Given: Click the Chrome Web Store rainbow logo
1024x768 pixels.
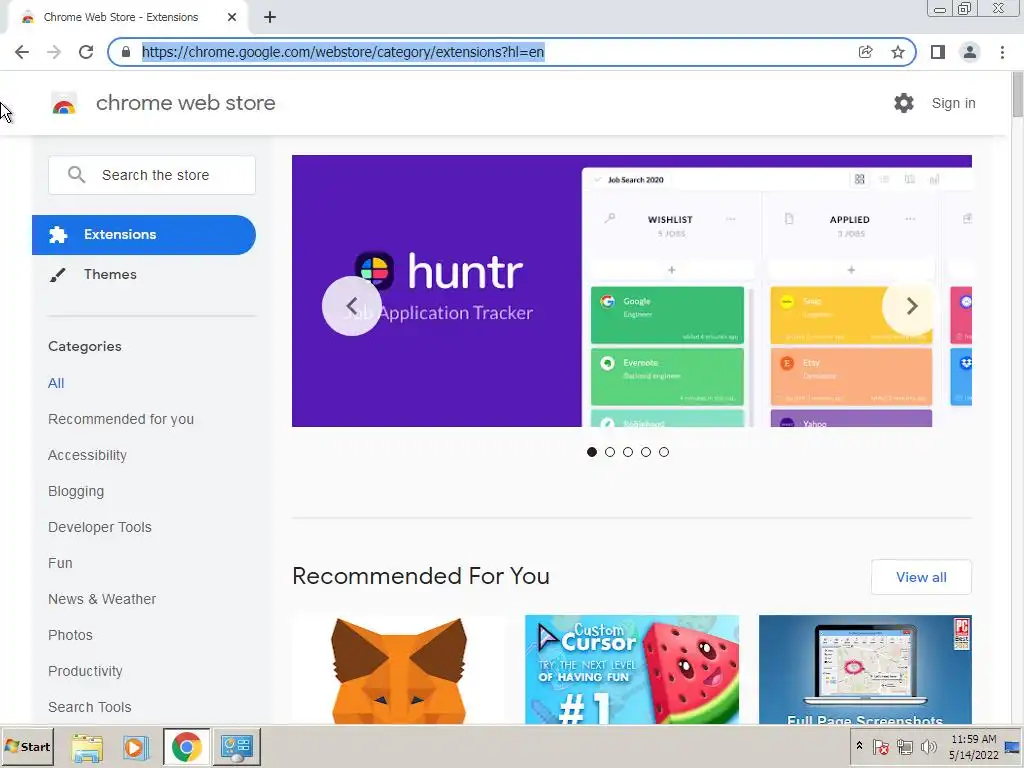Looking at the screenshot, I should [x=64, y=103].
